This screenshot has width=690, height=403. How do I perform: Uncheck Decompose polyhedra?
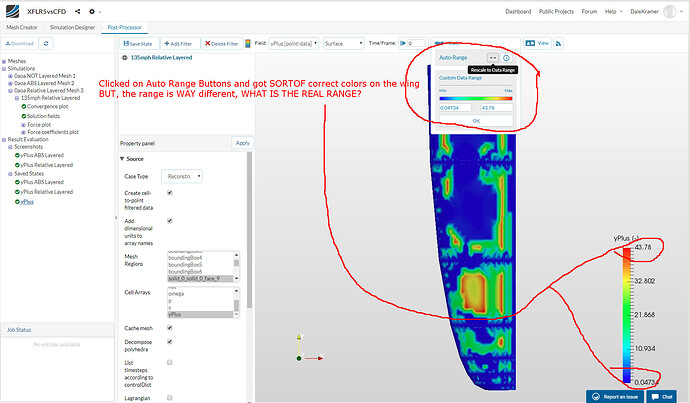(169, 340)
